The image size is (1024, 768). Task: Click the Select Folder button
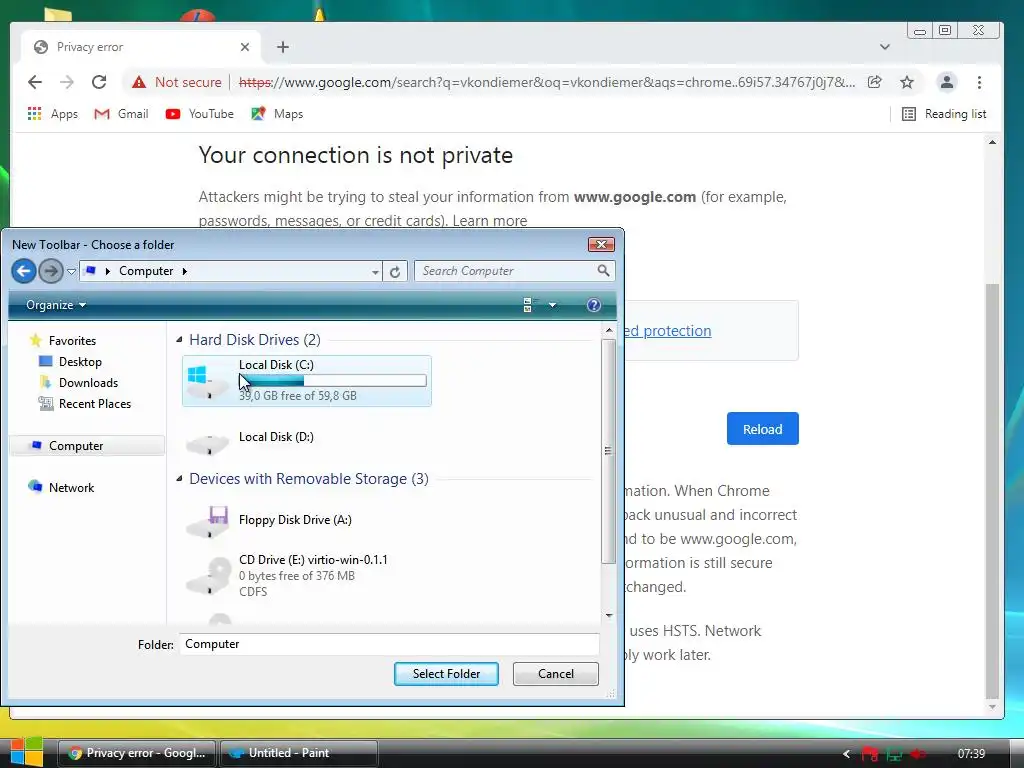click(x=446, y=674)
